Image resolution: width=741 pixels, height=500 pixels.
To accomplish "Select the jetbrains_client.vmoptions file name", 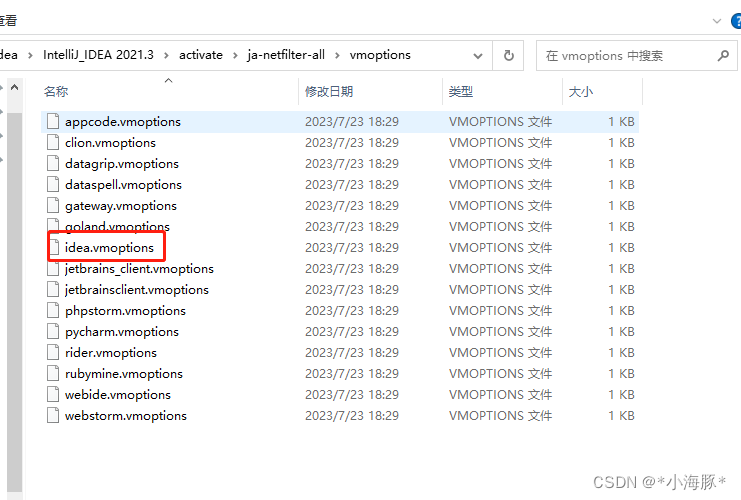I will click(139, 269).
